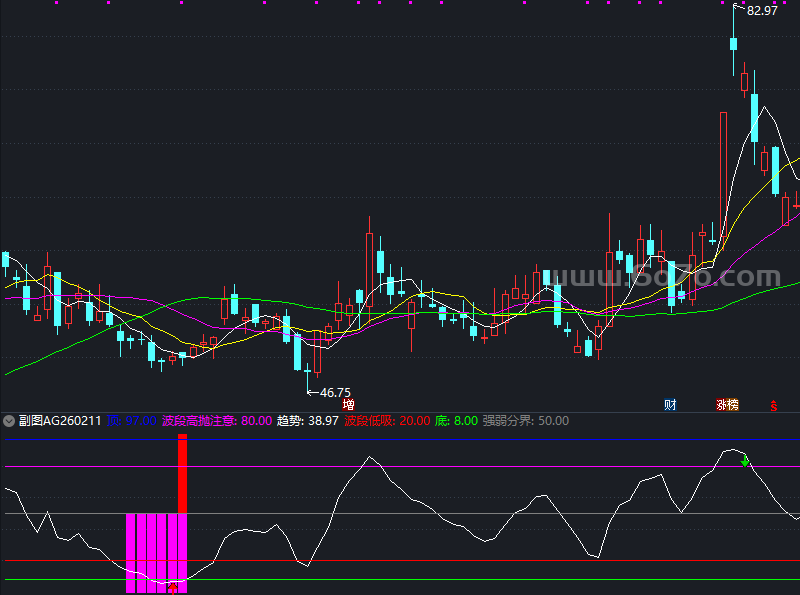
Task: Collapse the 副图 indicator panel chevron
Action: [x=9, y=421]
